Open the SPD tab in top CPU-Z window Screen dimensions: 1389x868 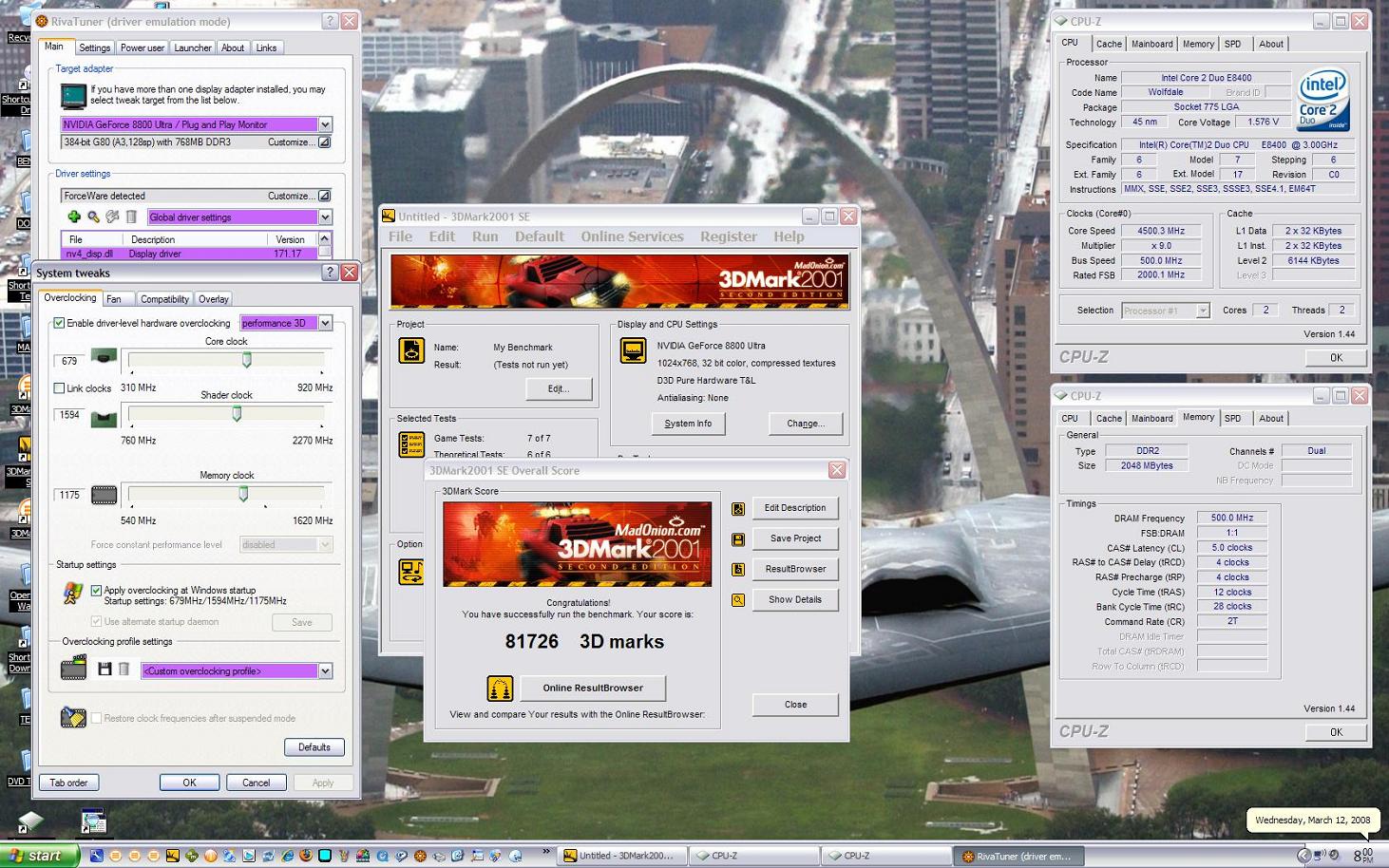(1232, 44)
